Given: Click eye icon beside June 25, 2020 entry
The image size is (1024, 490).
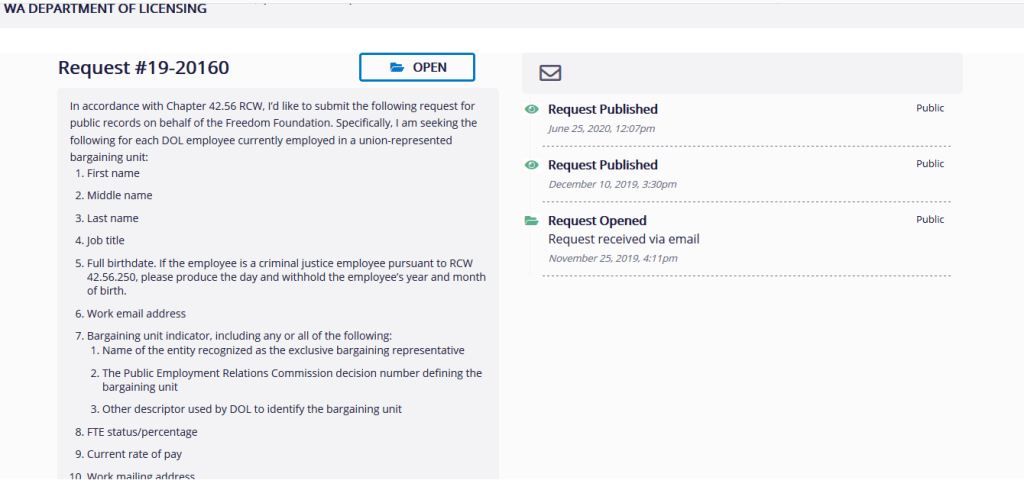Looking at the screenshot, I should (532, 109).
